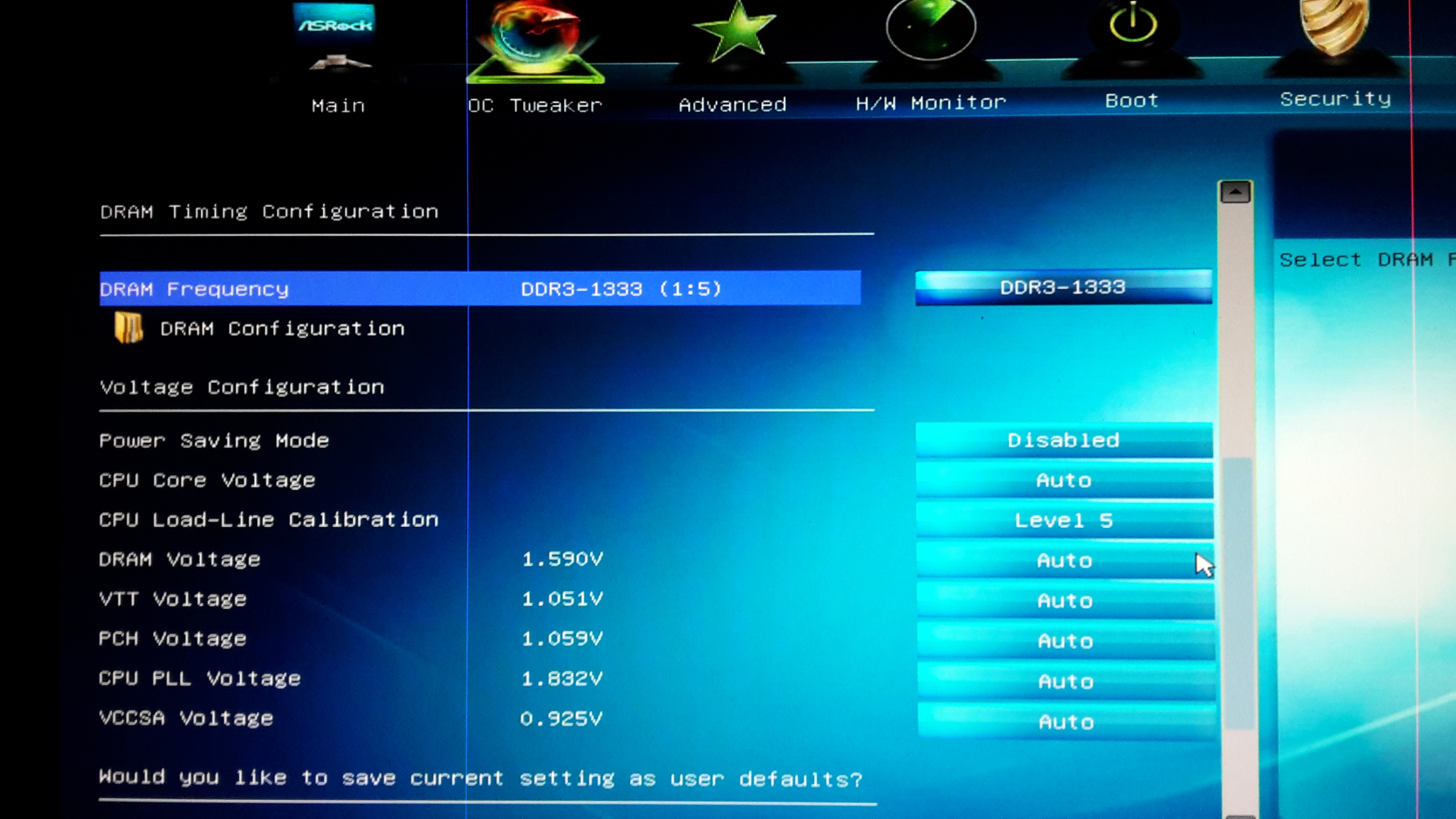
Task: Open the DRAM Configuration submenu
Action: pos(282,329)
